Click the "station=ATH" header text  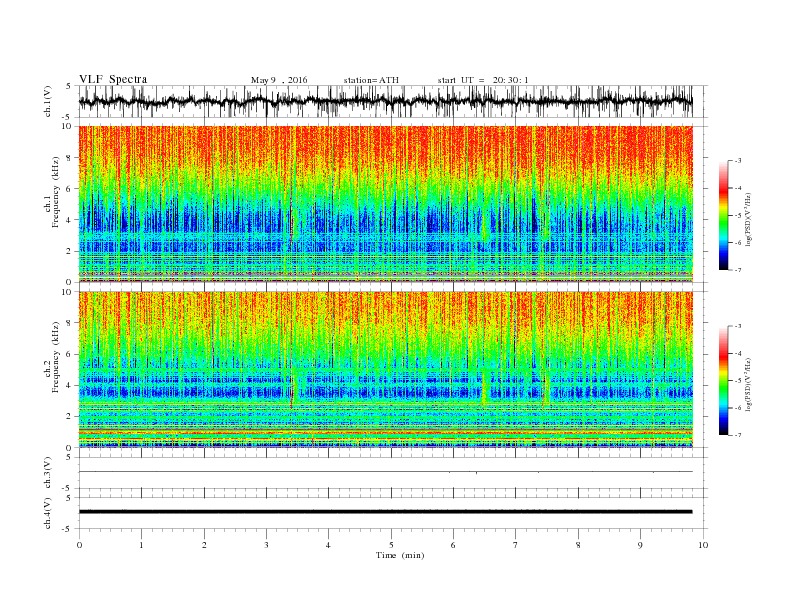pos(371,80)
